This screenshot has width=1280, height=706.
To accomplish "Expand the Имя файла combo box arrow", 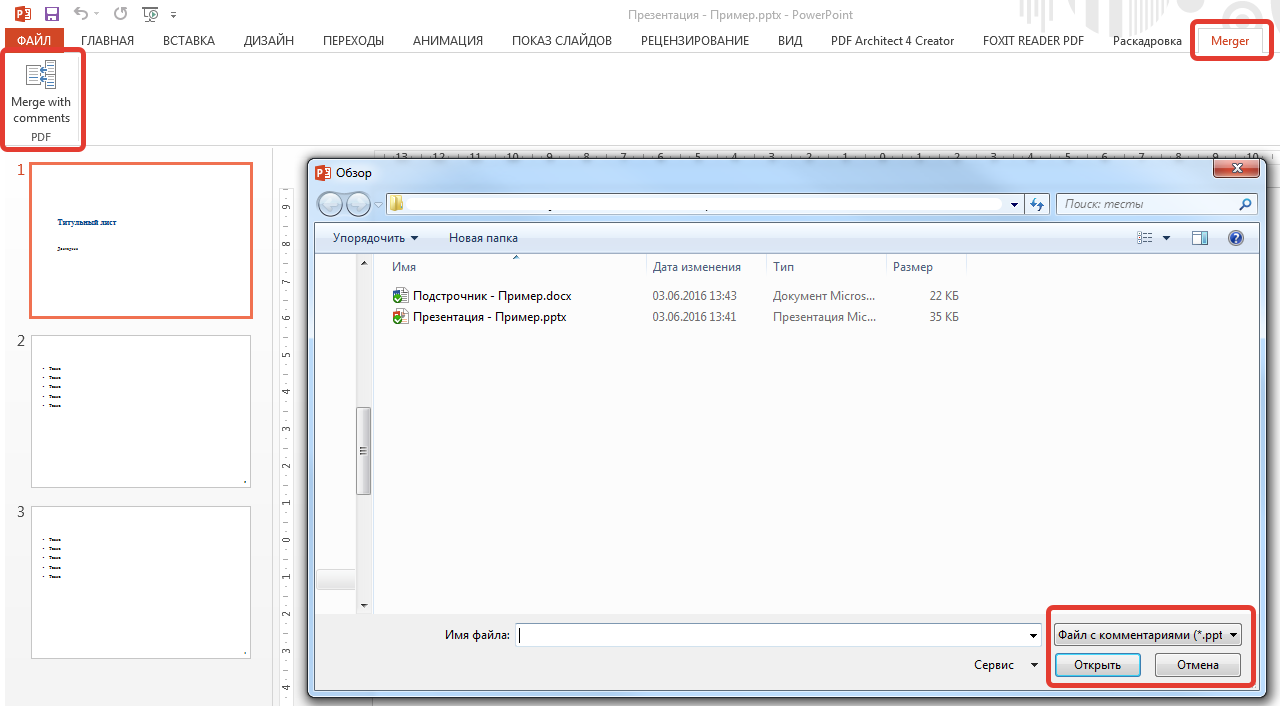I will (x=1033, y=635).
